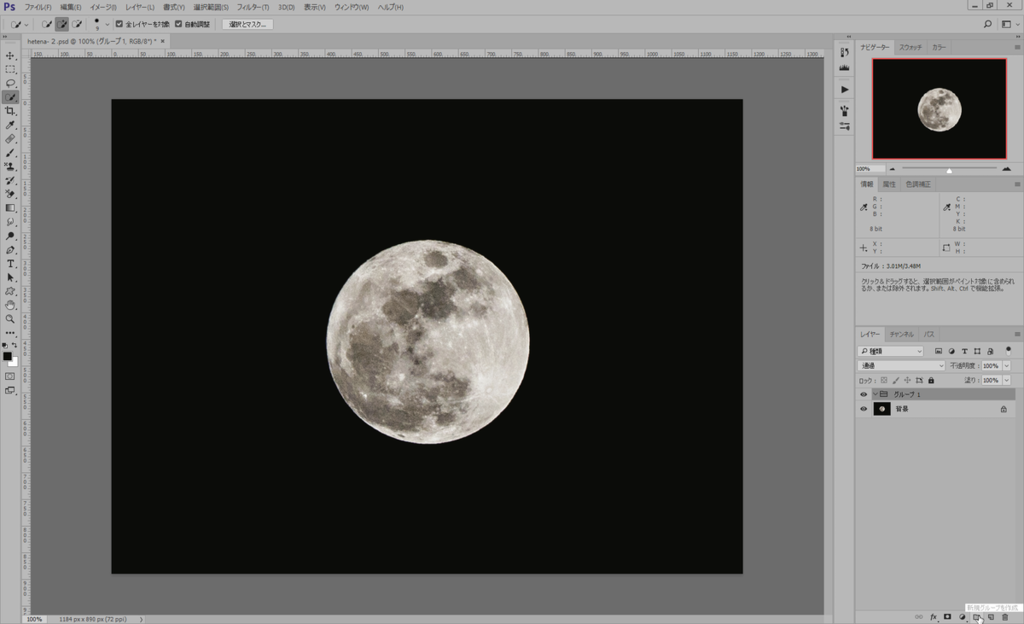Select the Hand tool

coord(10,305)
